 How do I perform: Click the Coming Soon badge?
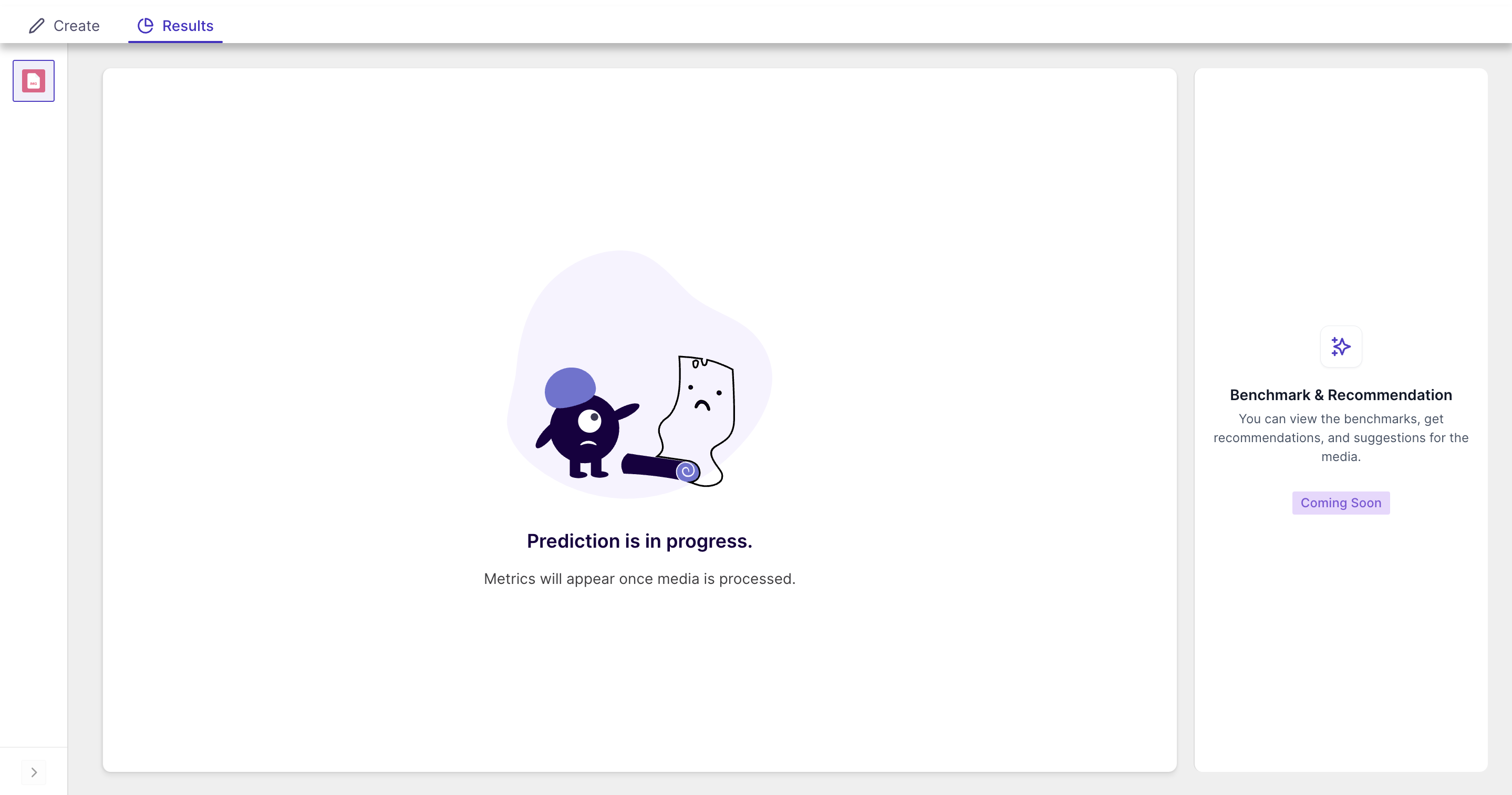(1341, 503)
